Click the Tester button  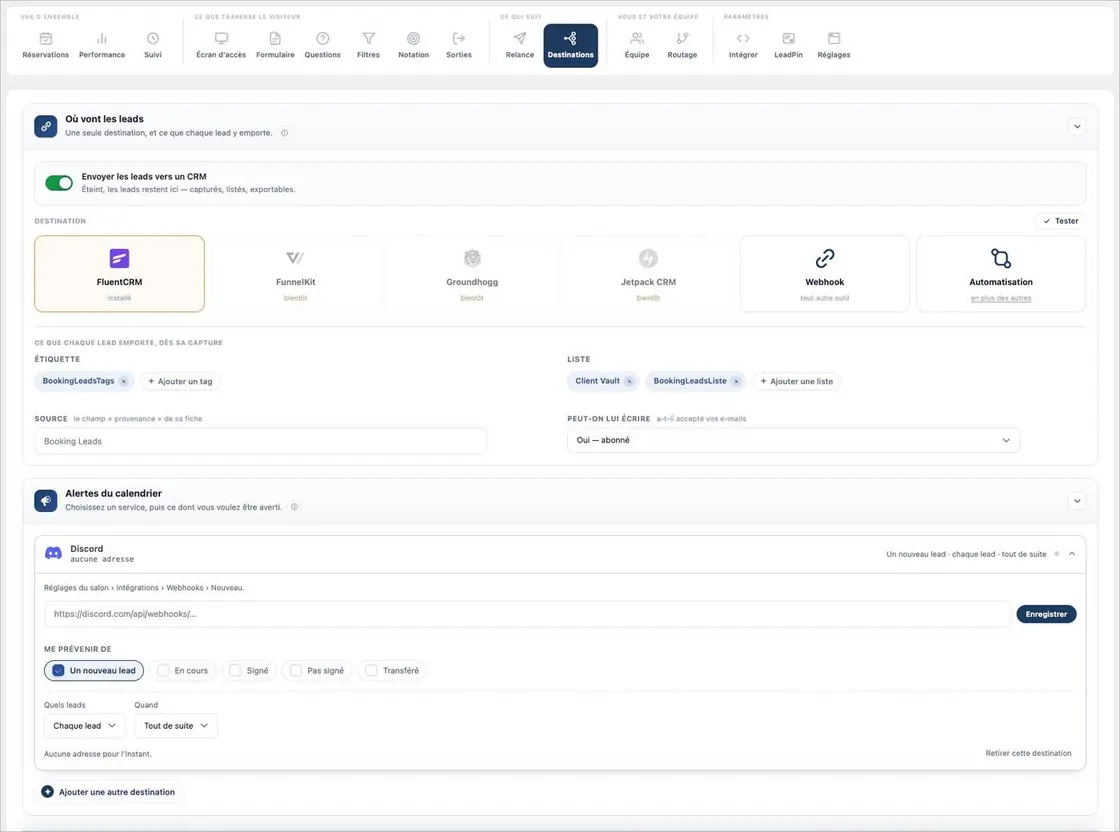(1061, 221)
